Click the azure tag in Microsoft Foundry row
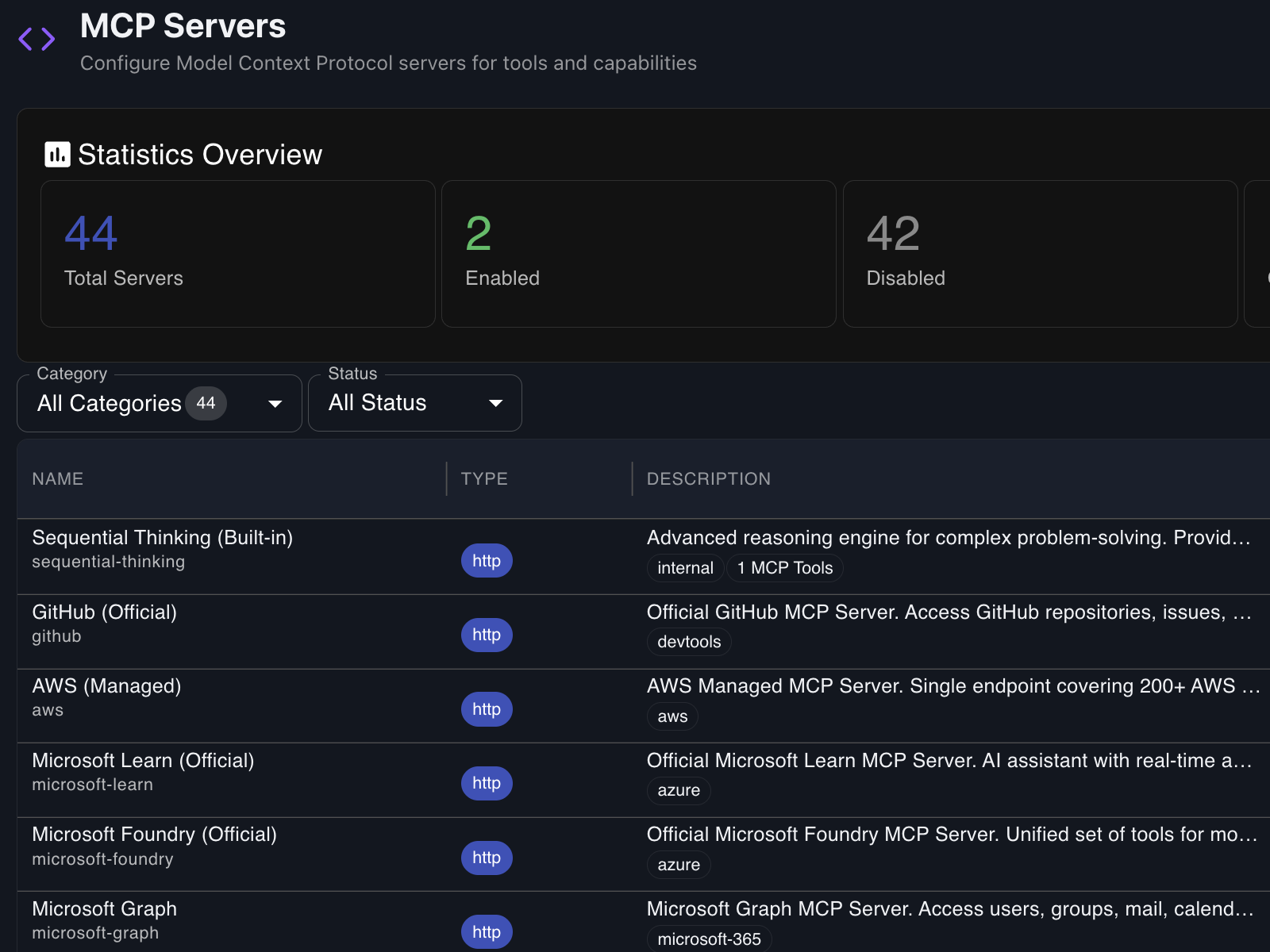The height and width of the screenshot is (952, 1270). click(x=679, y=865)
